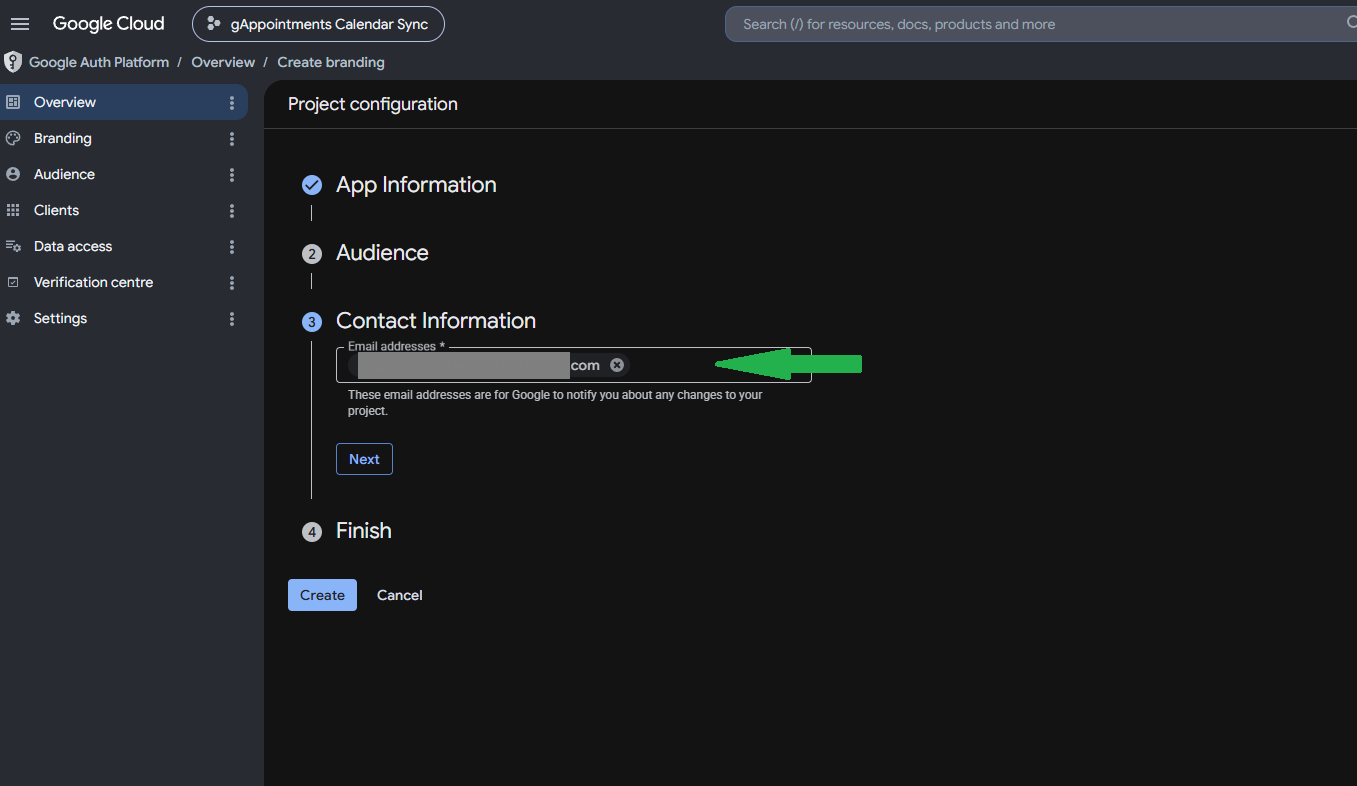Screen dimensions: 1357x786
Task: Click the Create button
Action: point(322,595)
